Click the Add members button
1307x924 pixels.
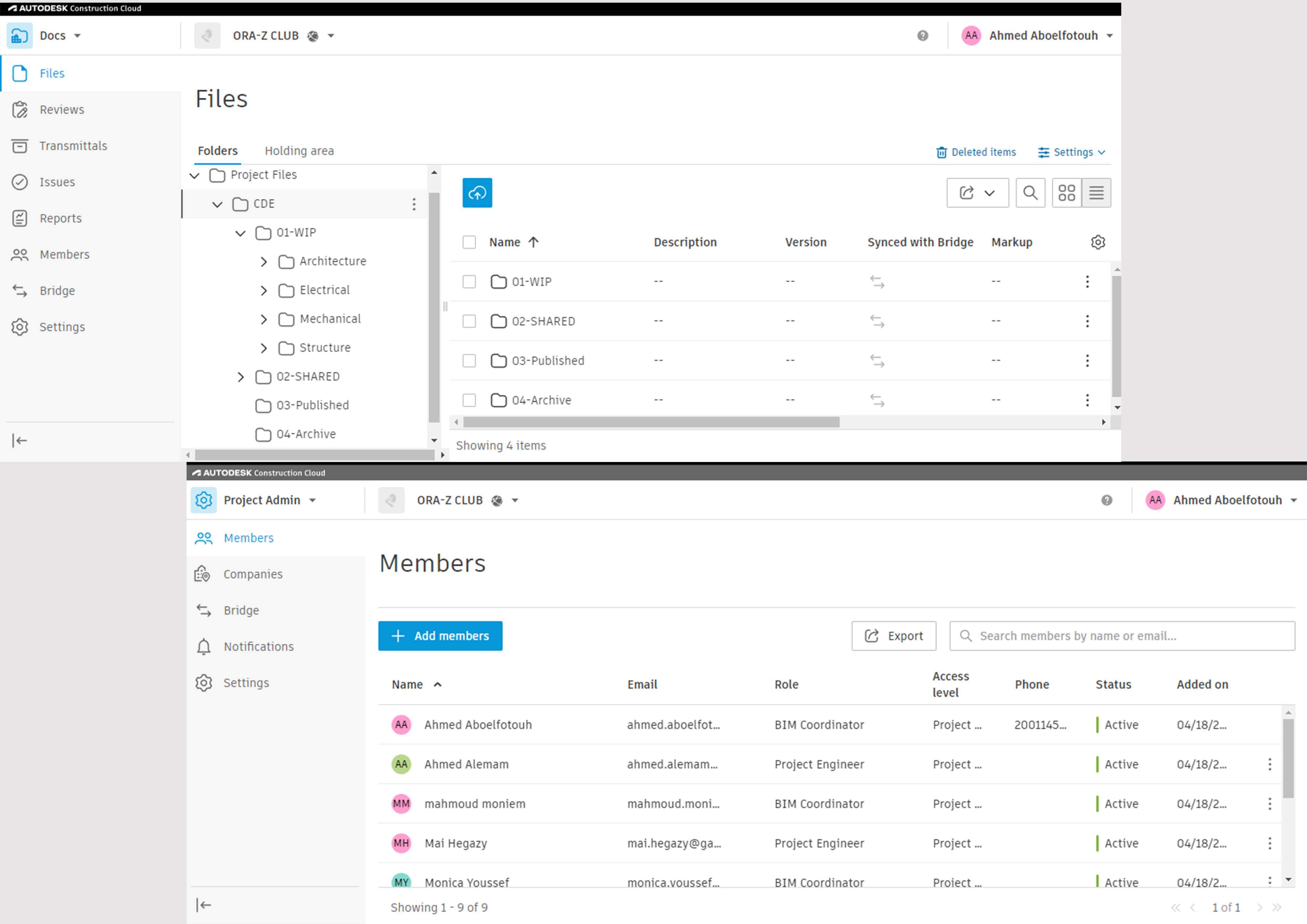(440, 636)
